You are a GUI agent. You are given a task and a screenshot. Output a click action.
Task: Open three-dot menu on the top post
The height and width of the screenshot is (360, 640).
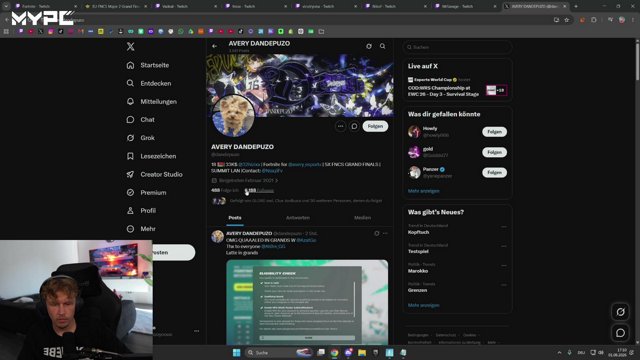pyautogui.click(x=385, y=233)
